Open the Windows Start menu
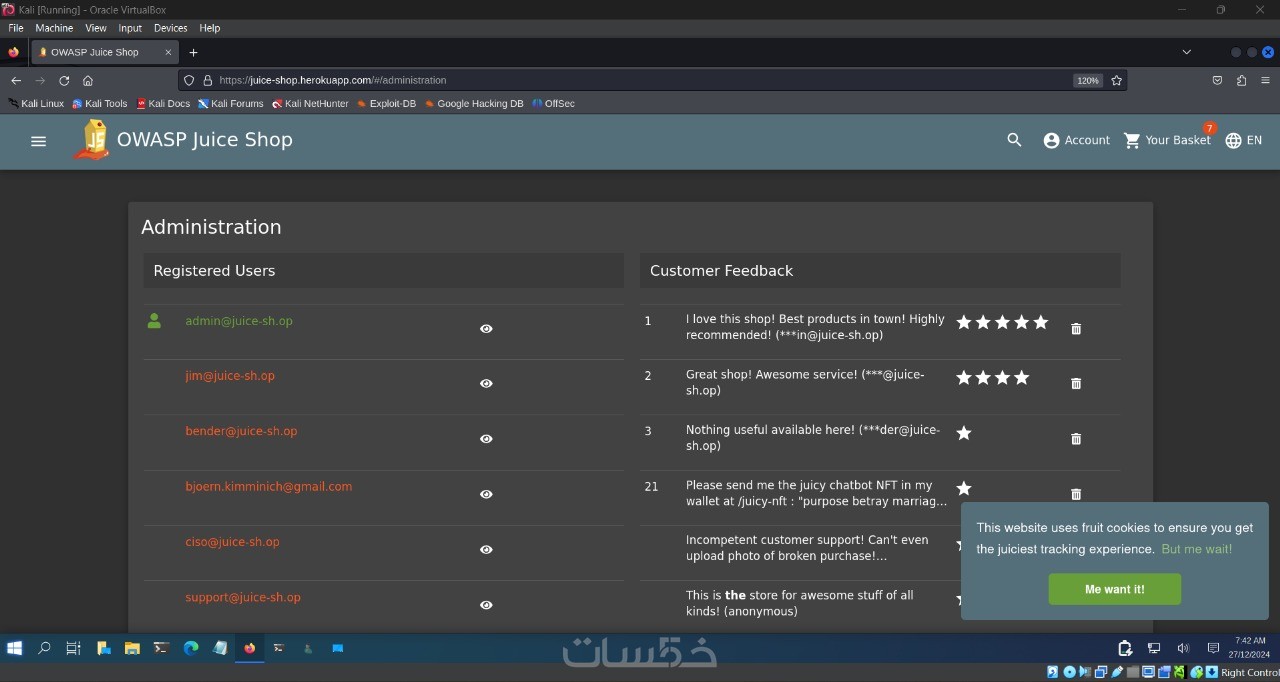This screenshot has height=682, width=1280. [x=14, y=648]
